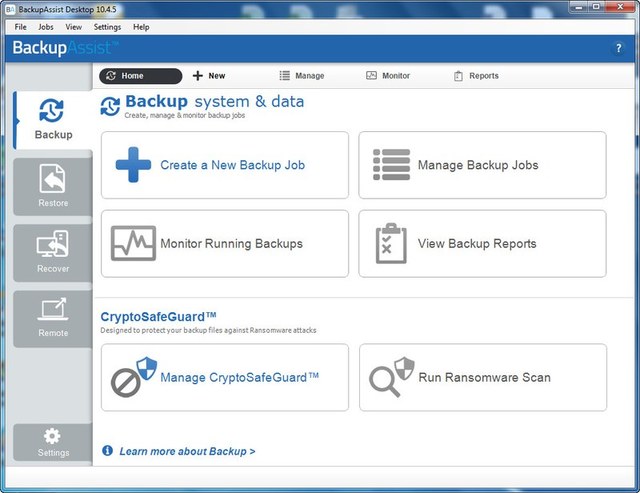Switch to the Manage tab
Screen dimensions: 640x493
point(301,76)
